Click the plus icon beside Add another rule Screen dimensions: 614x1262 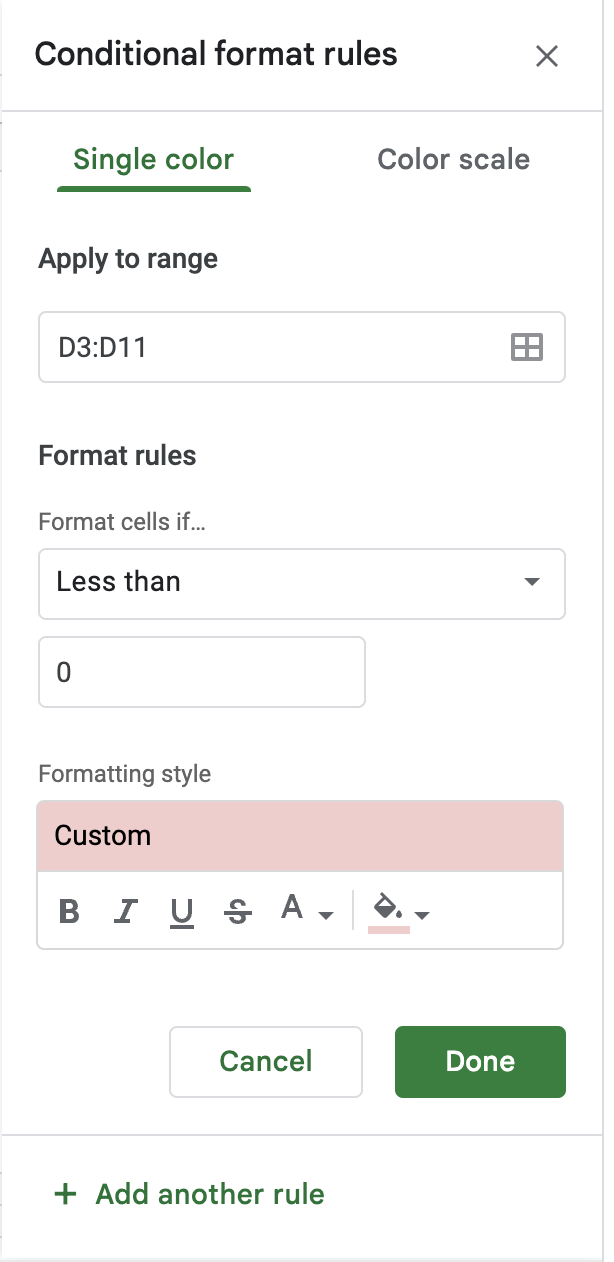point(65,1194)
